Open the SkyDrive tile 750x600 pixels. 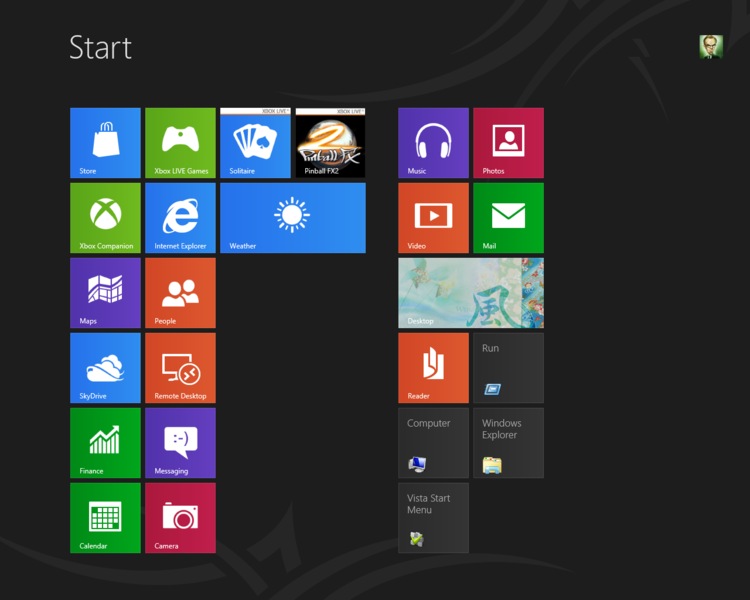(x=105, y=368)
